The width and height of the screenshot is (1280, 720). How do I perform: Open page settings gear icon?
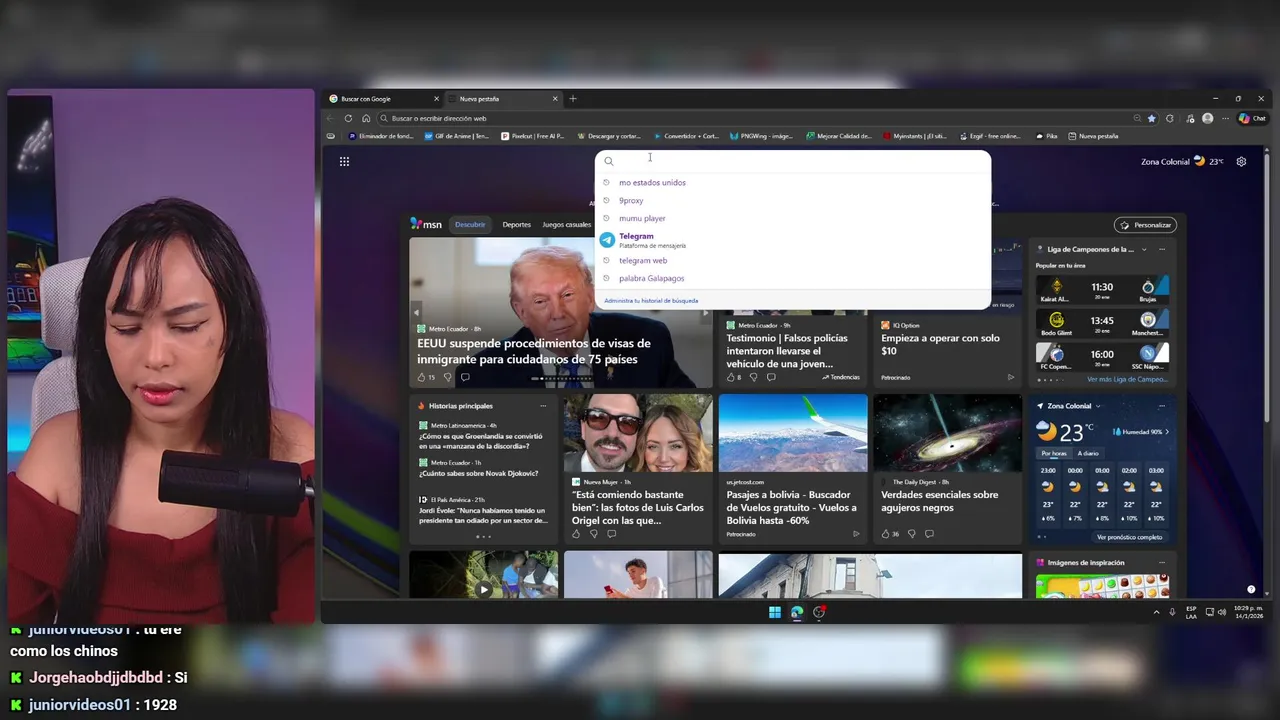click(x=1241, y=161)
